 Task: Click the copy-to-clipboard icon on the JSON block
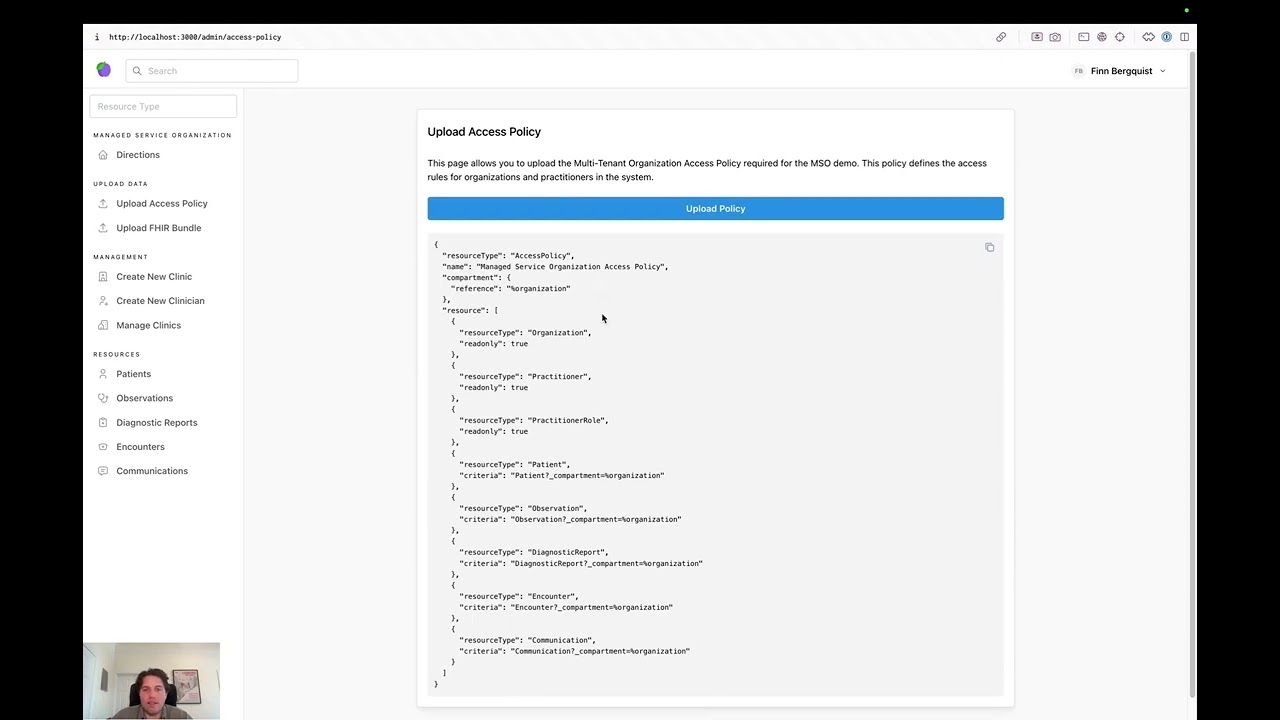pos(990,247)
